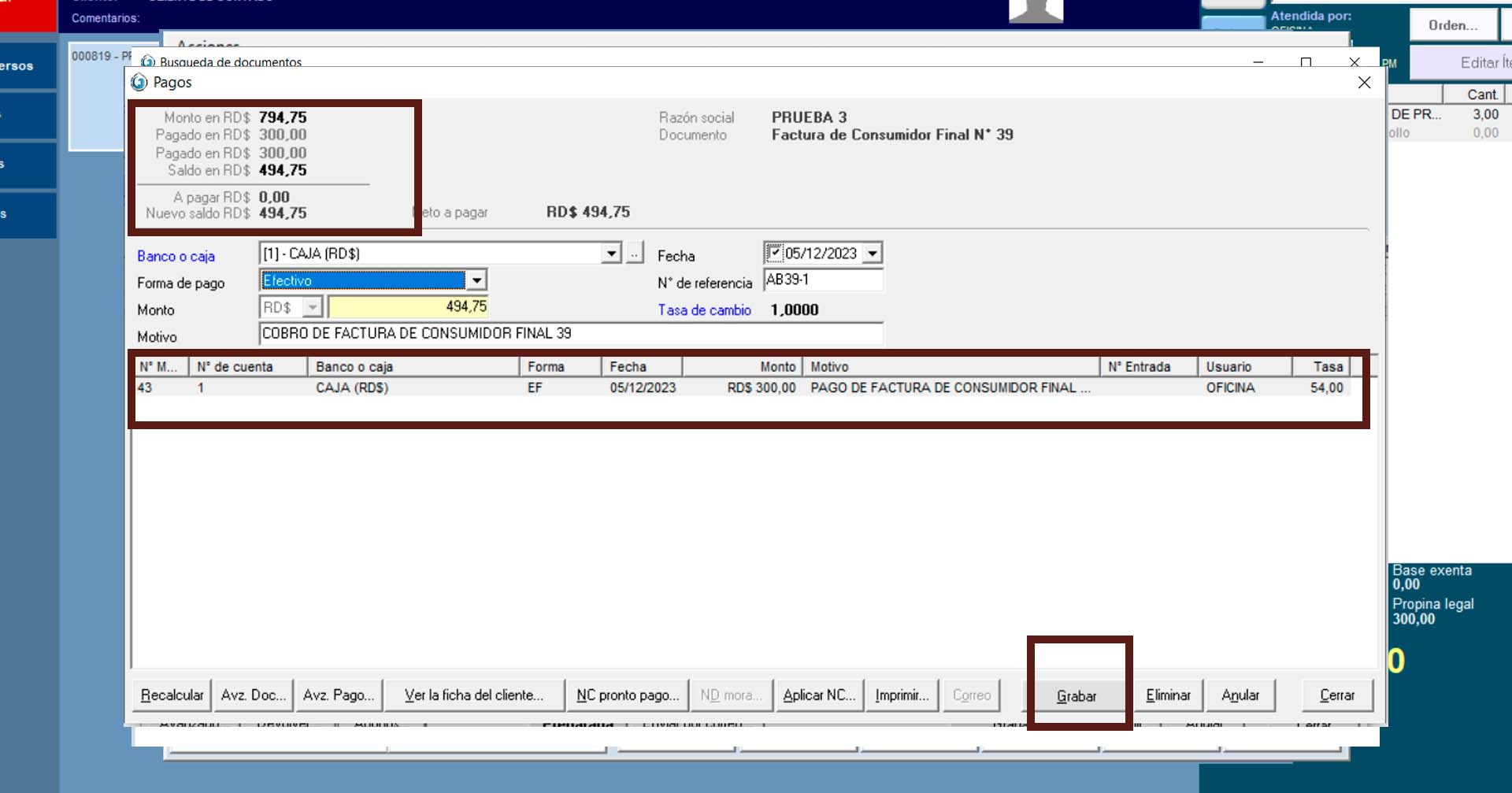The height and width of the screenshot is (793, 1512).
Task: Click the Imprimir button
Action: coord(902,695)
